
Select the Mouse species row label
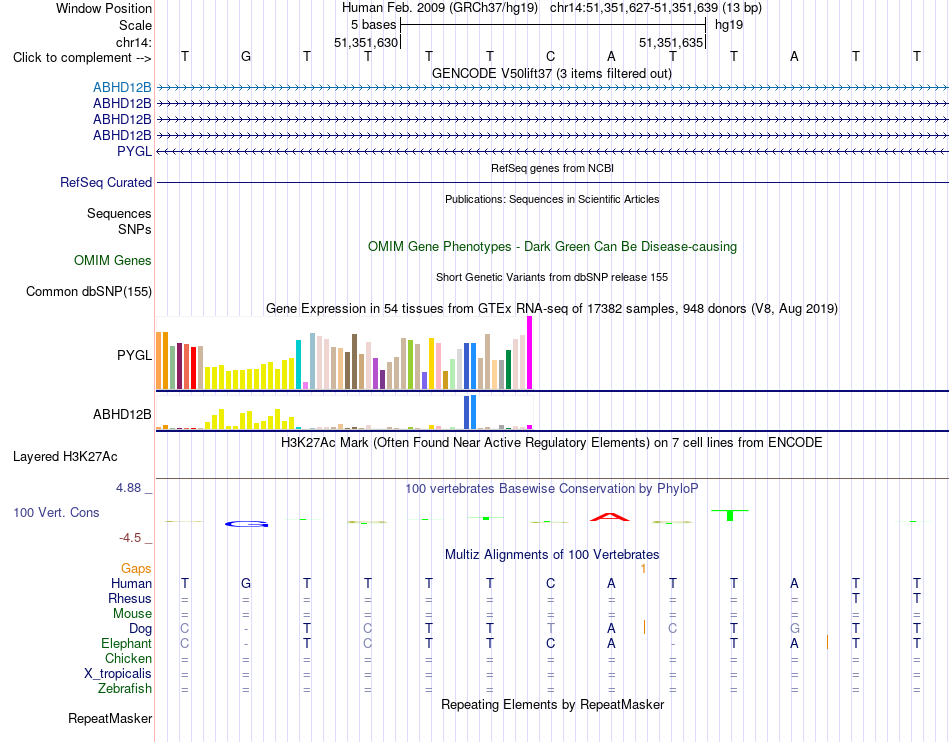tap(132, 614)
